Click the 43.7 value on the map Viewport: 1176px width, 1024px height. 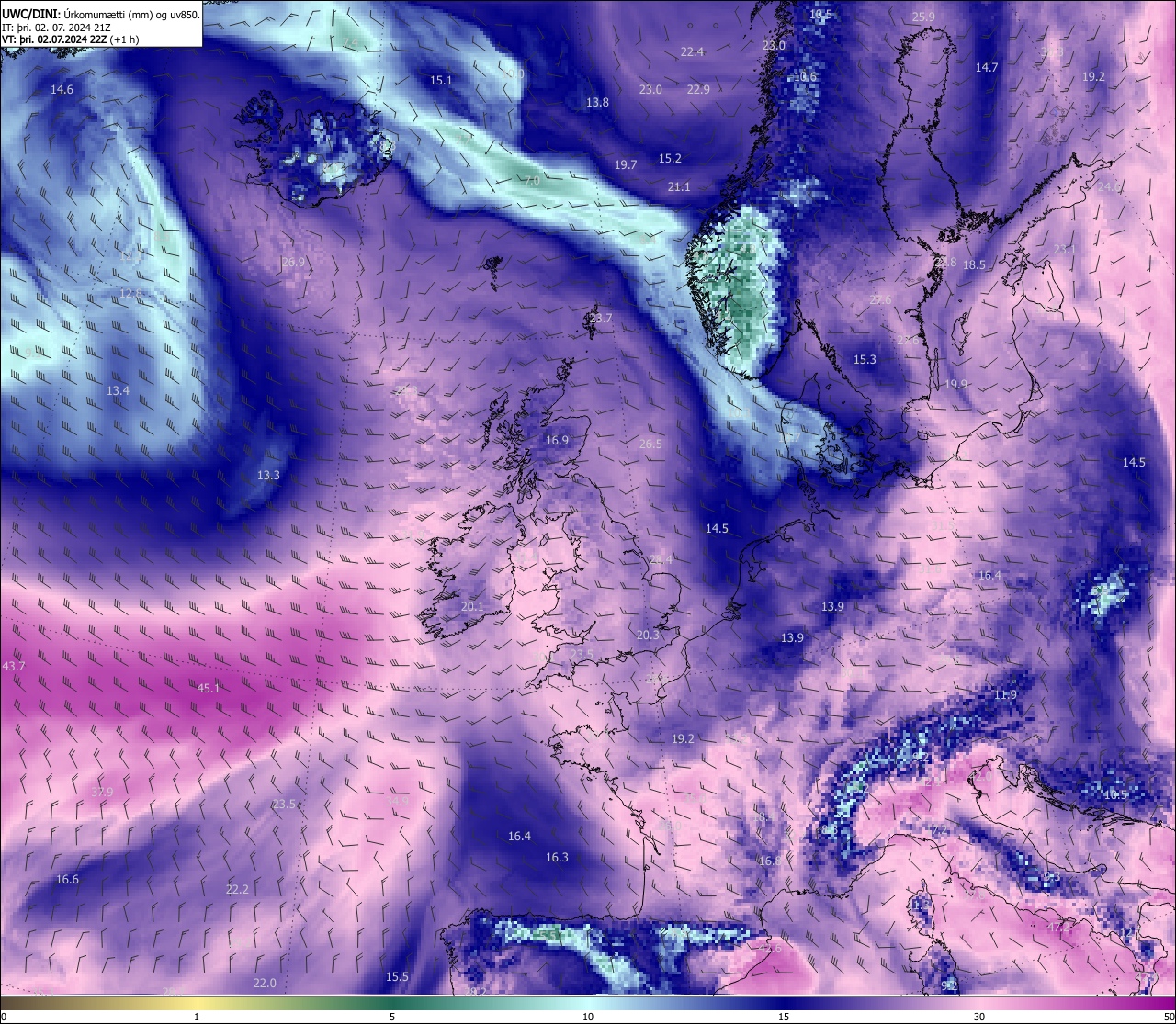tap(14, 666)
